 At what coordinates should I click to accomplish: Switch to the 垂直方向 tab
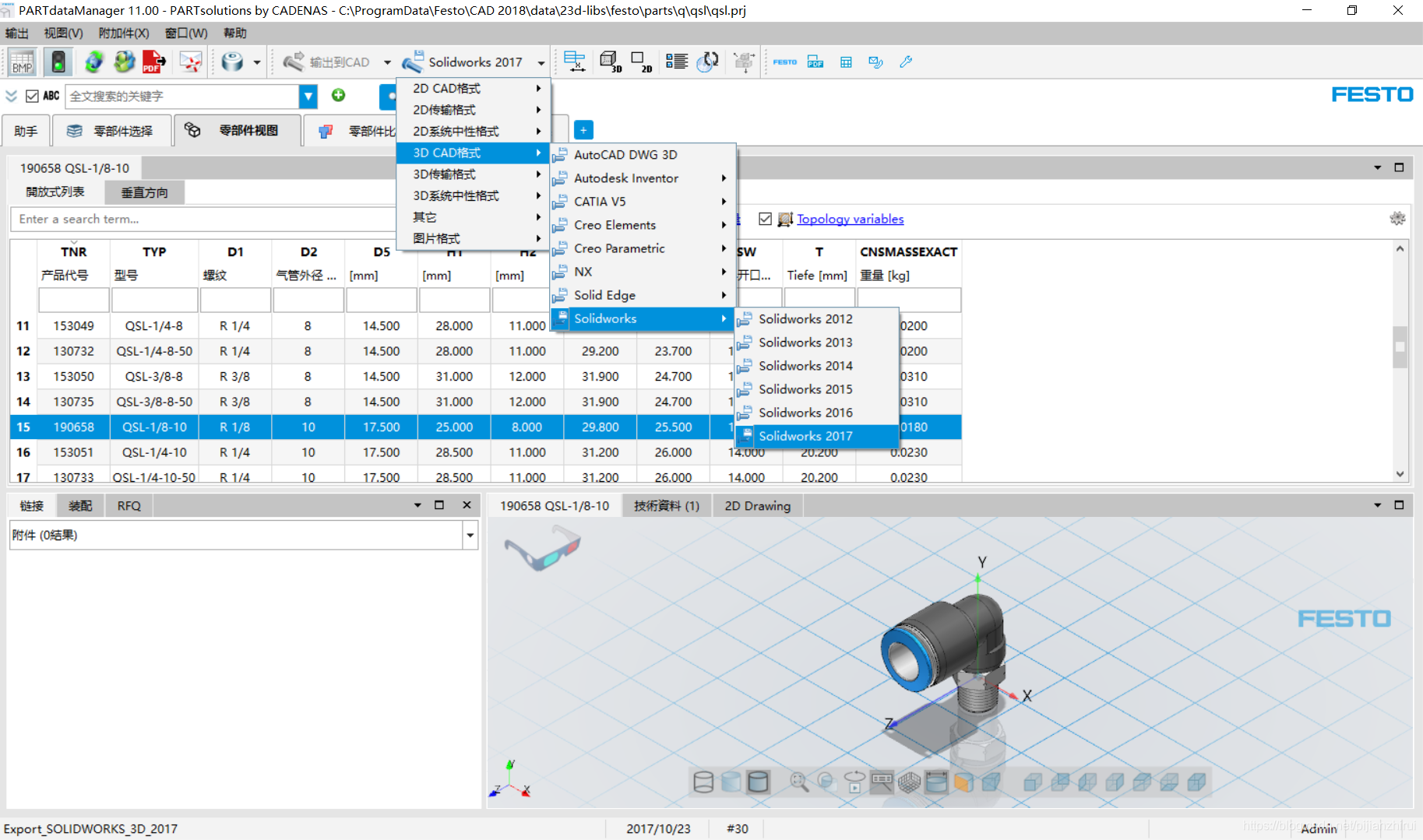144,192
